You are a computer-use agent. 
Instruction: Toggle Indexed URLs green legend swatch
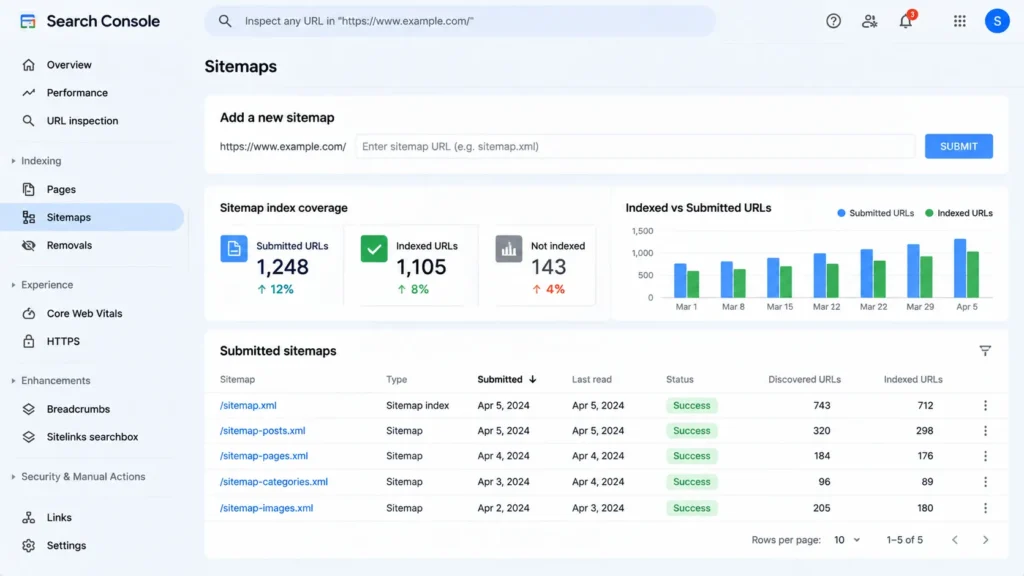point(929,213)
